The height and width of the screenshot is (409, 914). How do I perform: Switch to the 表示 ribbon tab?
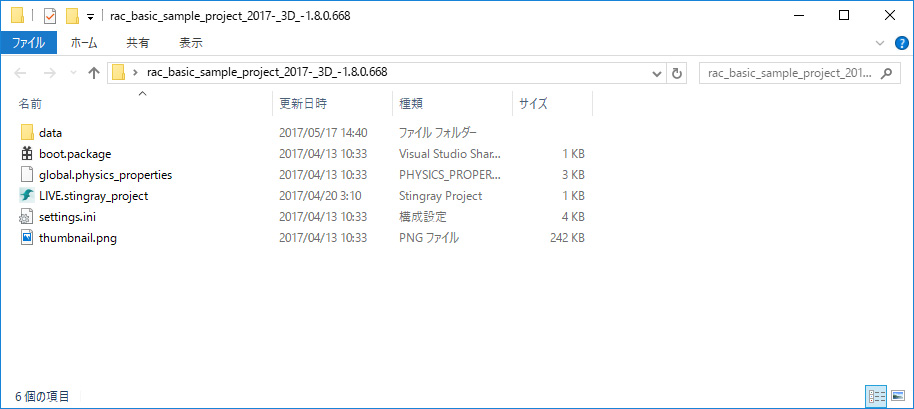pos(191,43)
